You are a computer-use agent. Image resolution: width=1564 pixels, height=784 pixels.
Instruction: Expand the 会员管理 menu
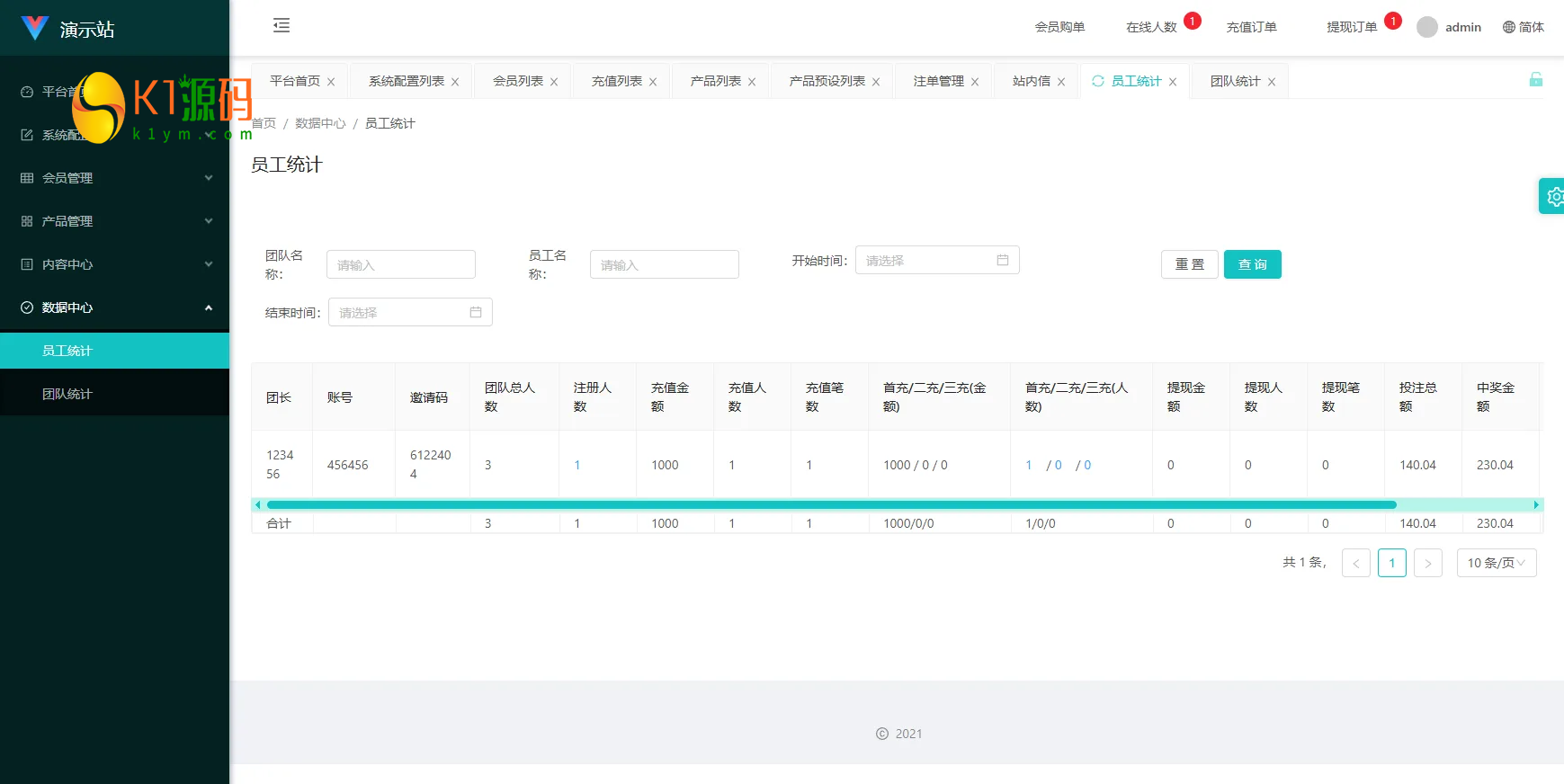pos(115,178)
